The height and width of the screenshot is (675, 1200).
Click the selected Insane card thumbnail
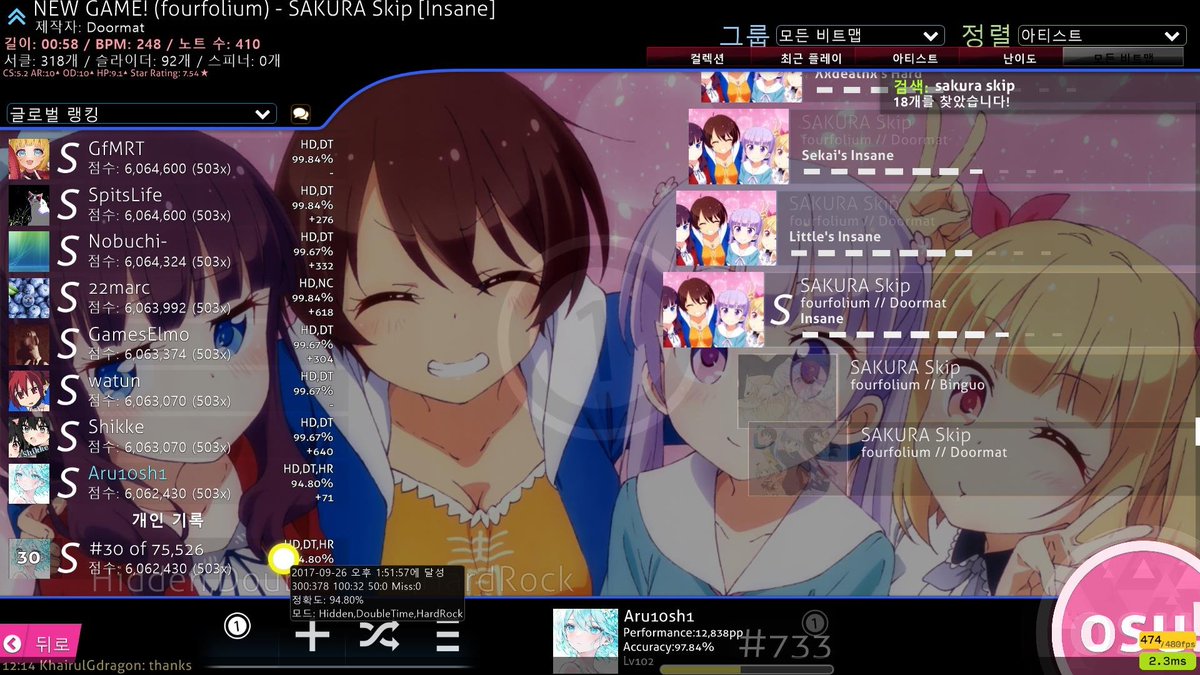714,310
